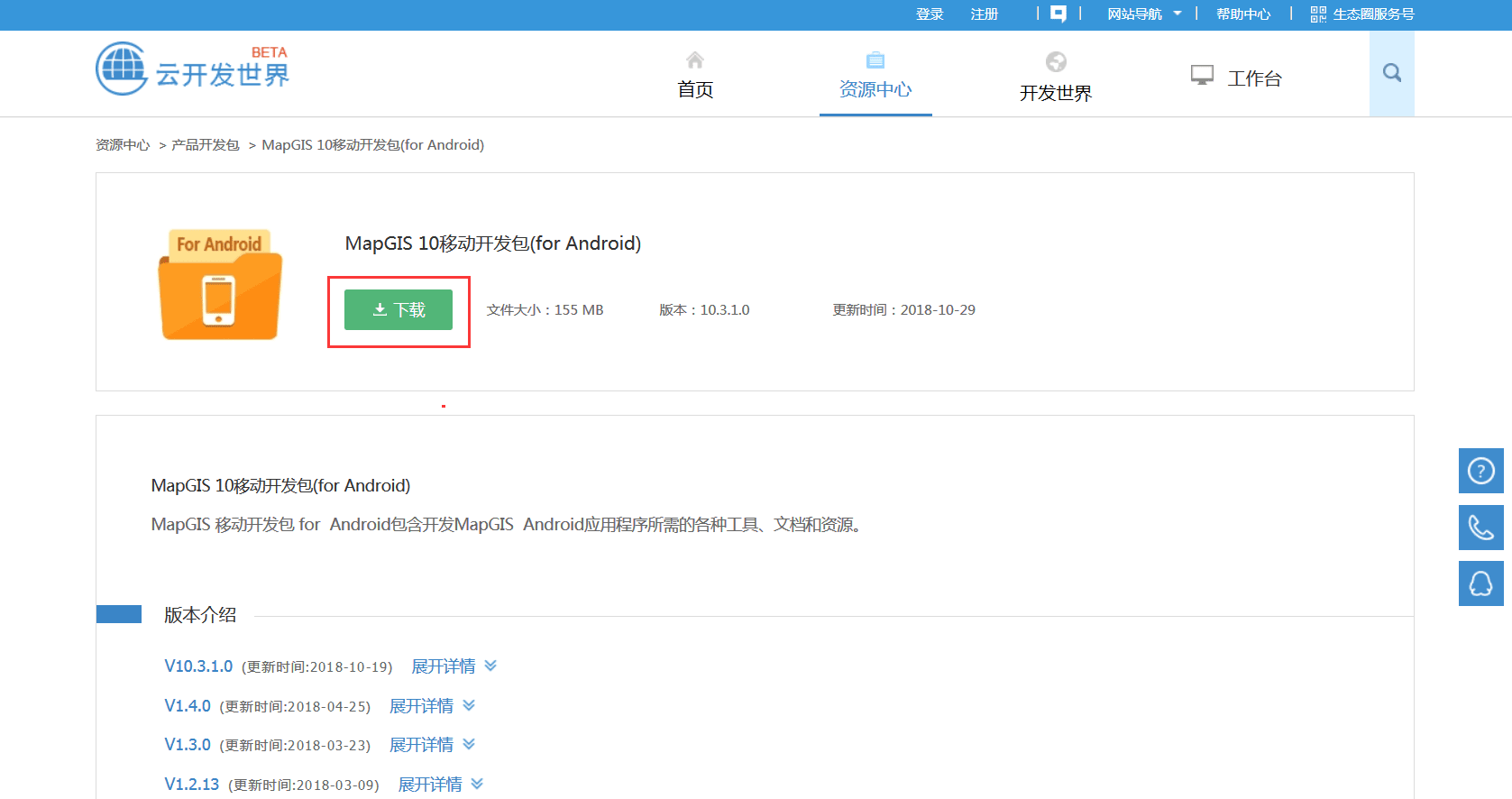Click the 文件大小：155 MB text
Viewport: 1512px width, 799px height.
(x=545, y=310)
